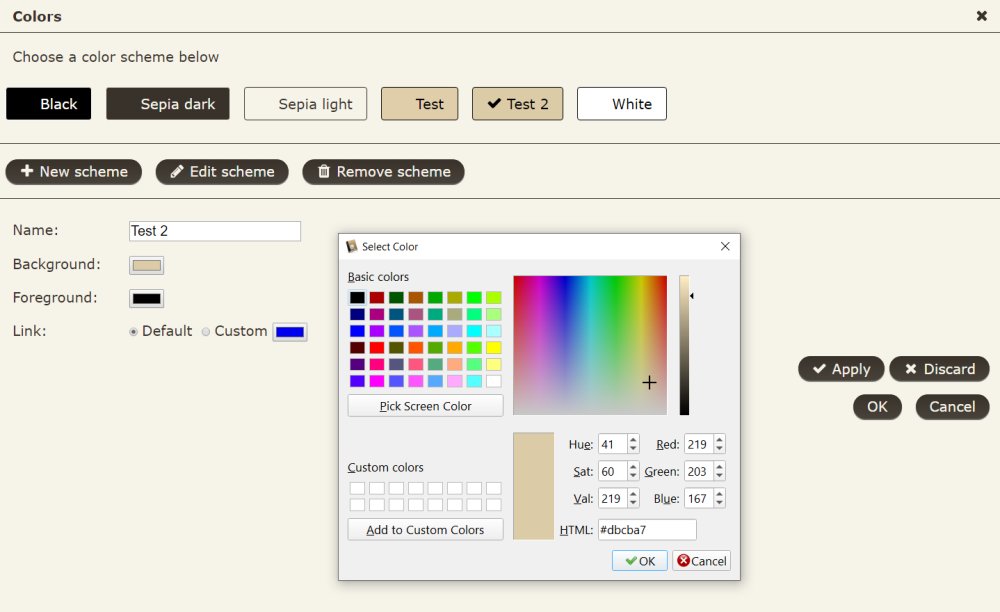1000x612 pixels.
Task: Choose the Sepia light scheme
Action: point(305,104)
